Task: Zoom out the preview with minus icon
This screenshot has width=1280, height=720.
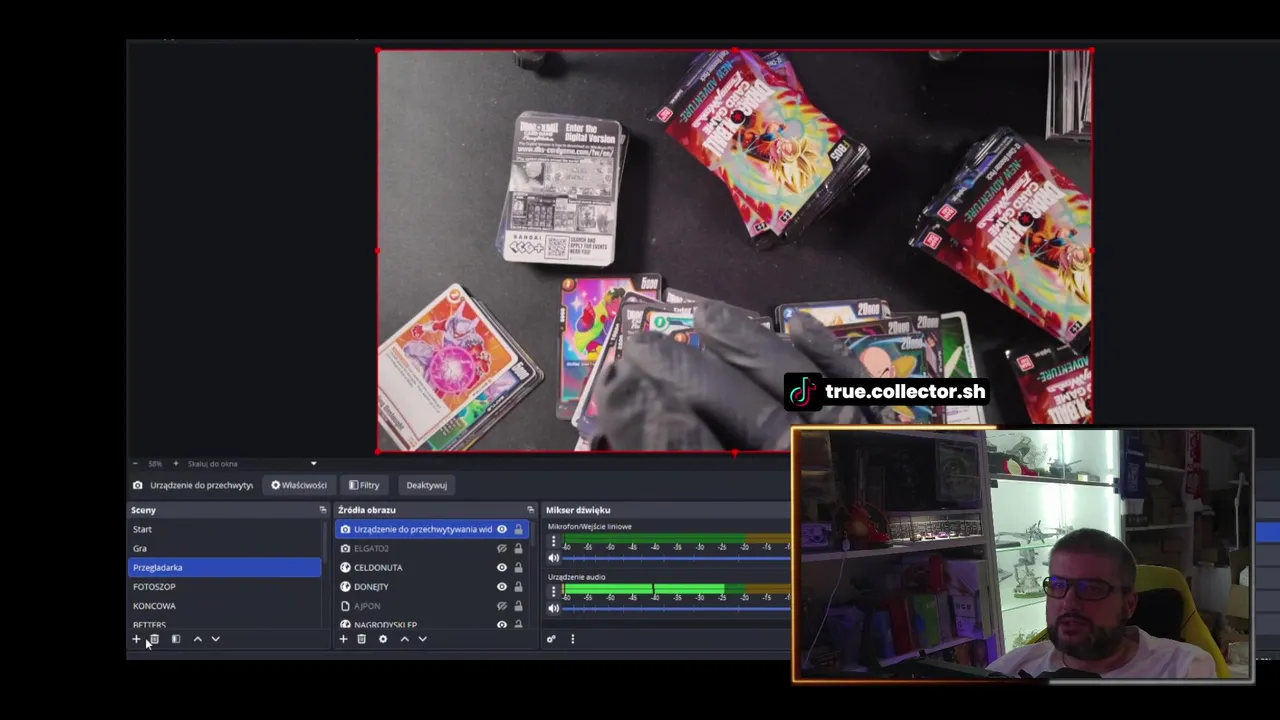Action: tap(137, 464)
